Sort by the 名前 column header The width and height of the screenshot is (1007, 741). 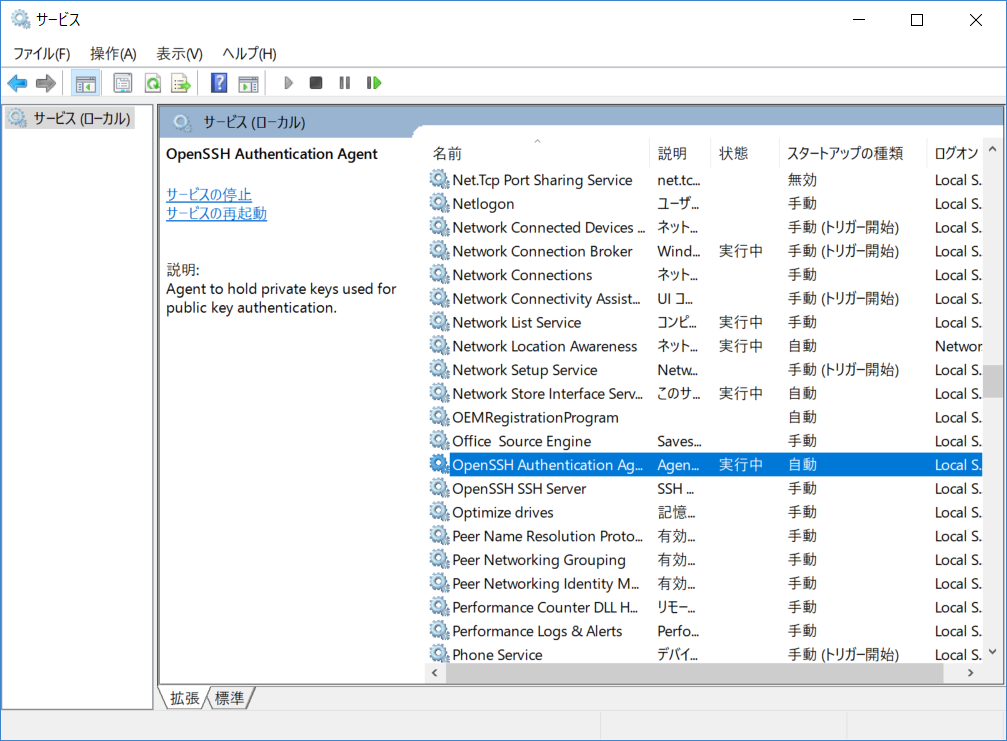click(538, 153)
